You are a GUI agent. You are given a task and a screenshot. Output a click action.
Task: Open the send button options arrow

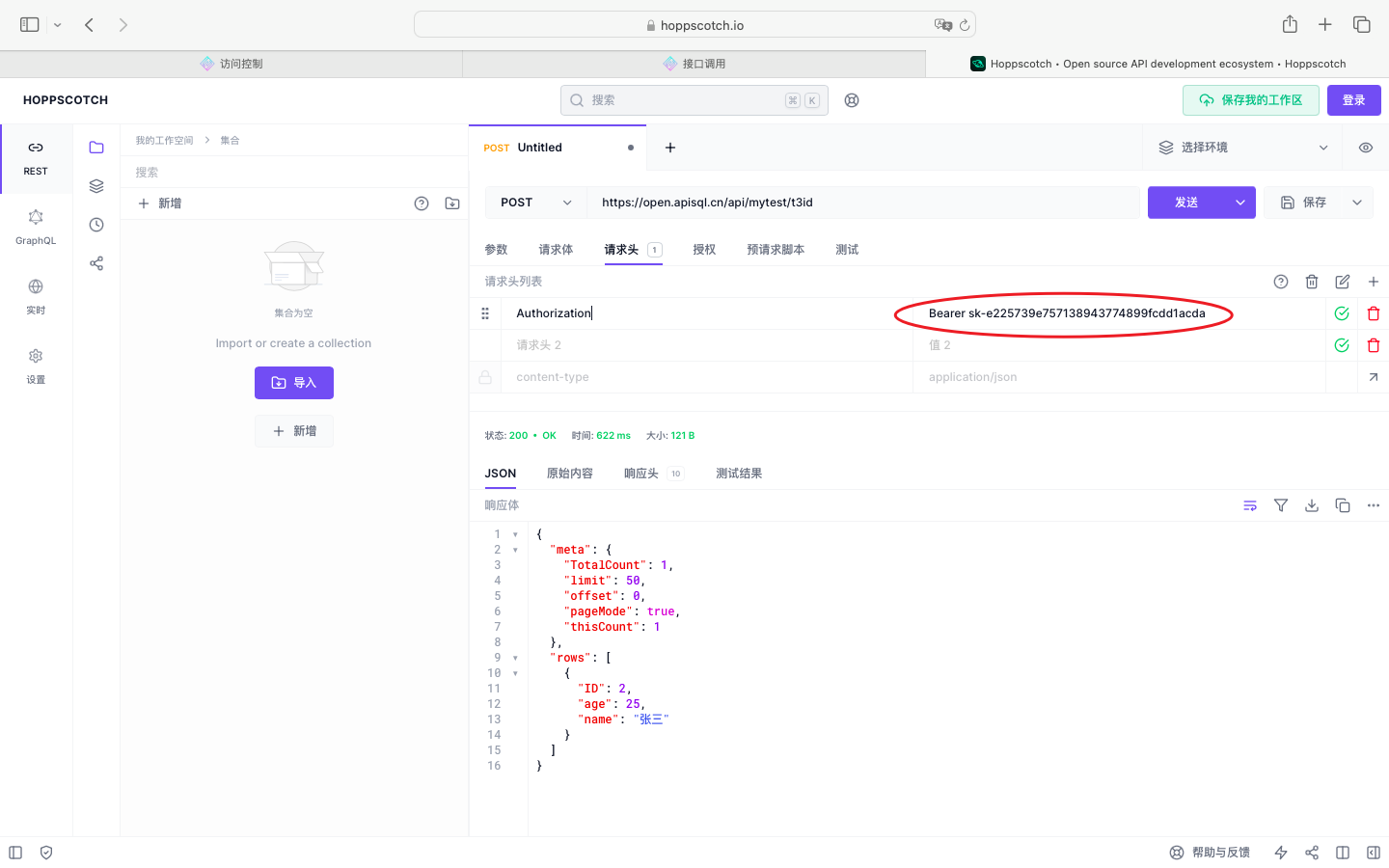coord(1240,203)
